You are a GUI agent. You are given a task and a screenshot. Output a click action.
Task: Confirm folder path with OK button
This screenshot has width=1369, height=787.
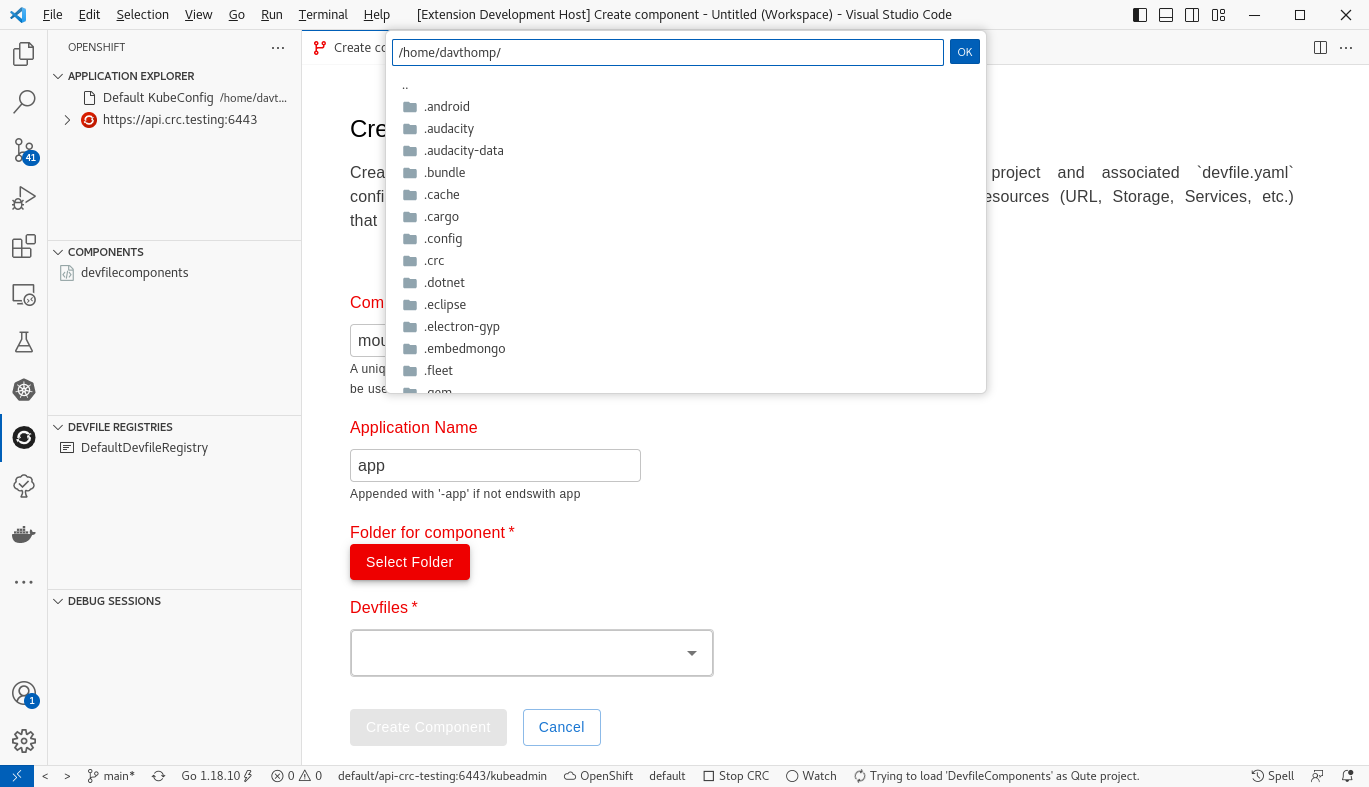click(x=965, y=52)
